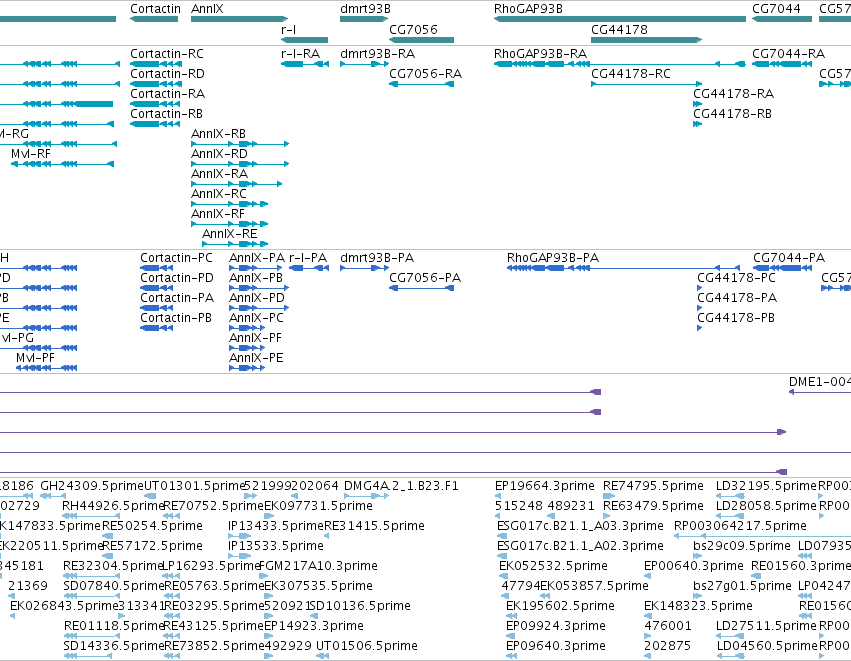Image resolution: width=851 pixels, height=661 pixels.
Task: Select the UT01506.5prime EST label
Action: 367,646
